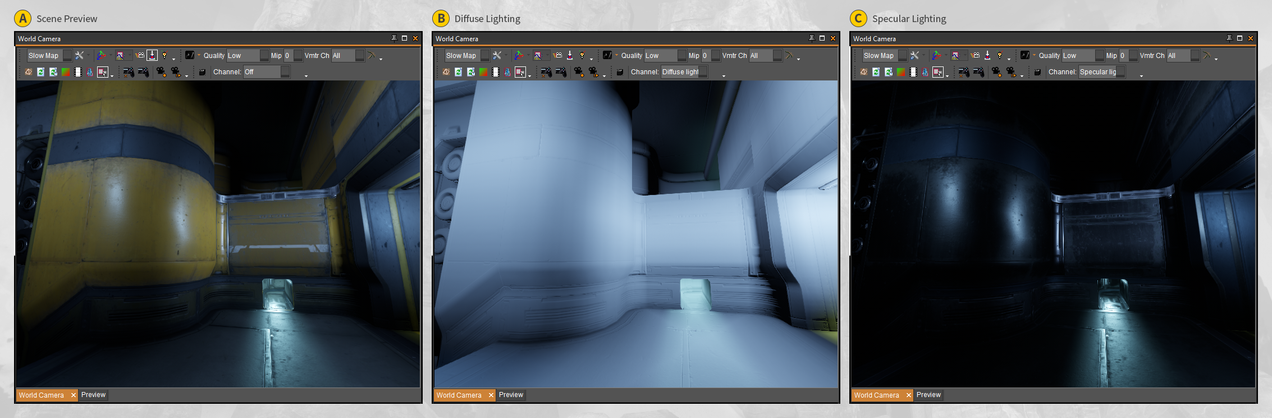This screenshot has width=1272, height=418.
Task: Open Slow Map dropdown in Scene Preview window
Action: click(49, 55)
